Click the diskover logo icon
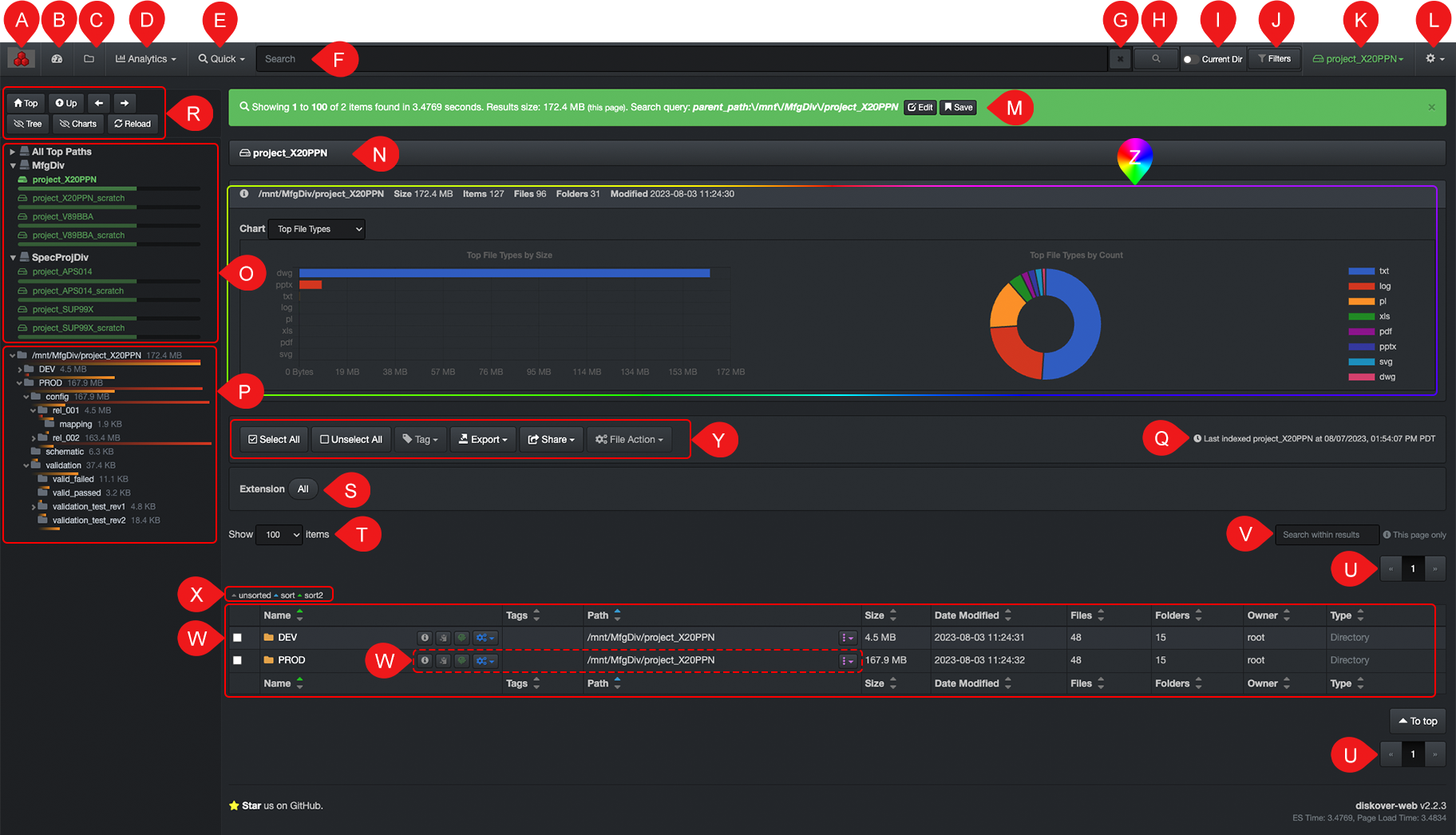 point(22,59)
